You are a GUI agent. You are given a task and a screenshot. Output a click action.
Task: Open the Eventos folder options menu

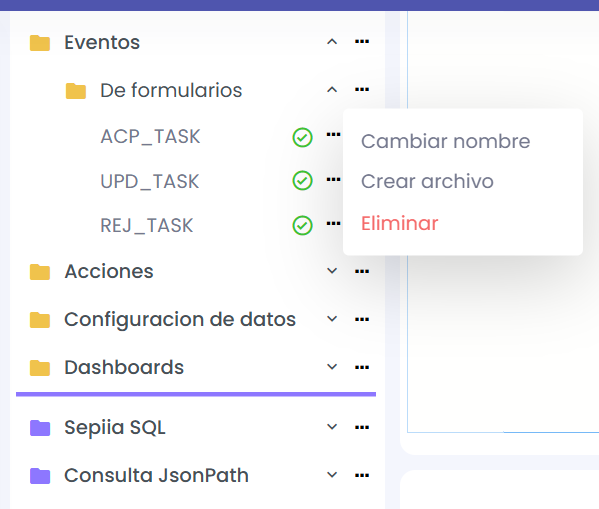coord(362,41)
